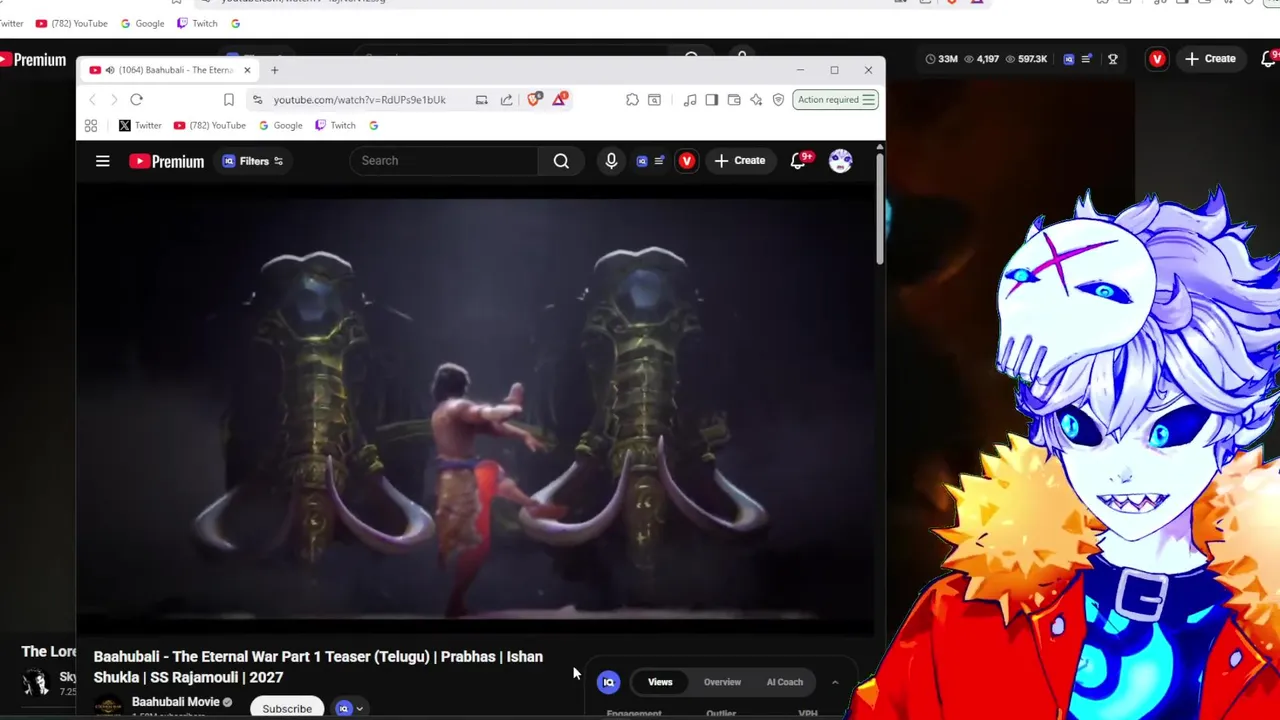This screenshot has height=720, width=1280.
Task: Click the YouTube search input field
Action: pos(444,160)
